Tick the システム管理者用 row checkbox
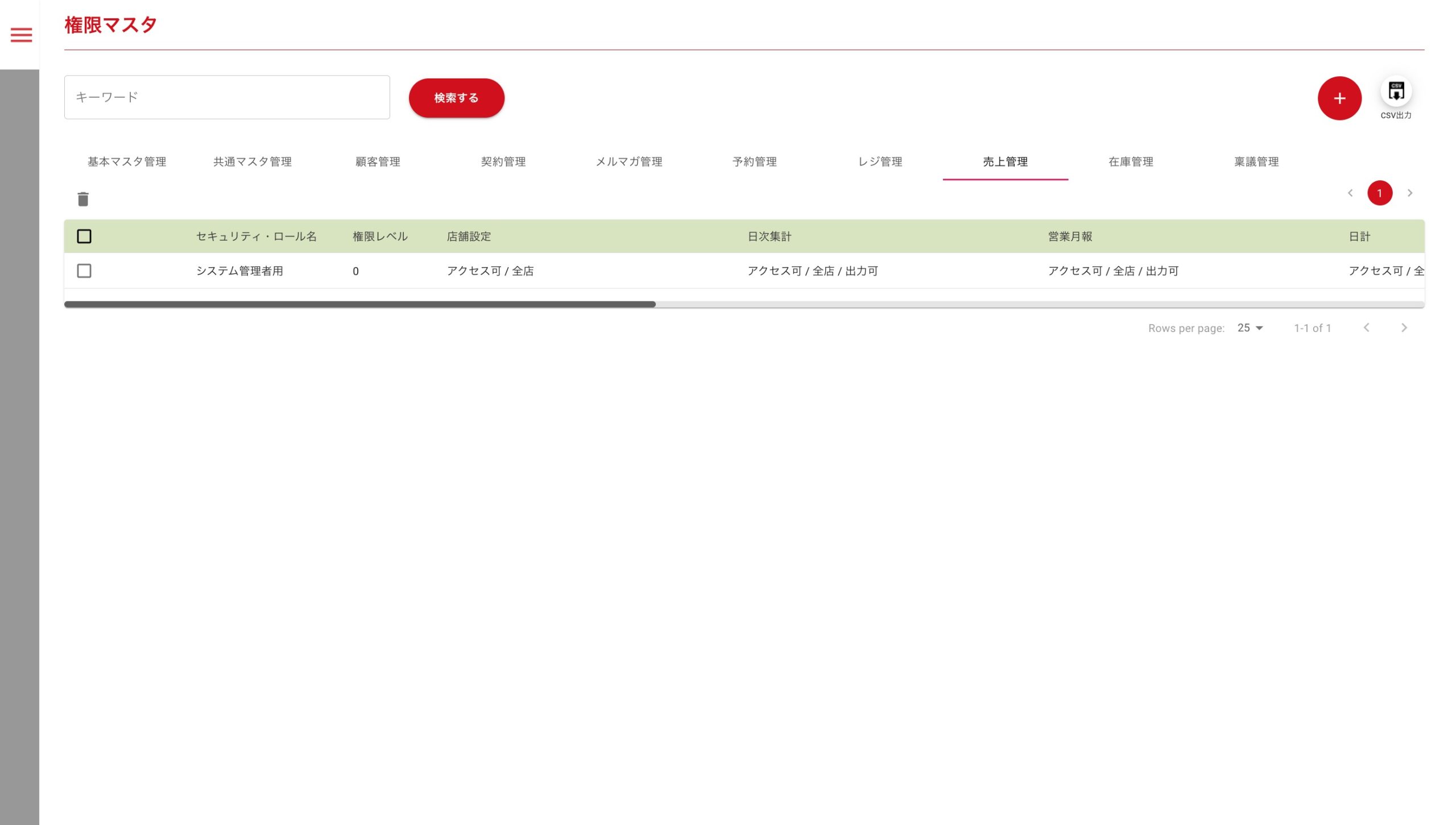This screenshot has width=1456, height=825. click(84, 271)
